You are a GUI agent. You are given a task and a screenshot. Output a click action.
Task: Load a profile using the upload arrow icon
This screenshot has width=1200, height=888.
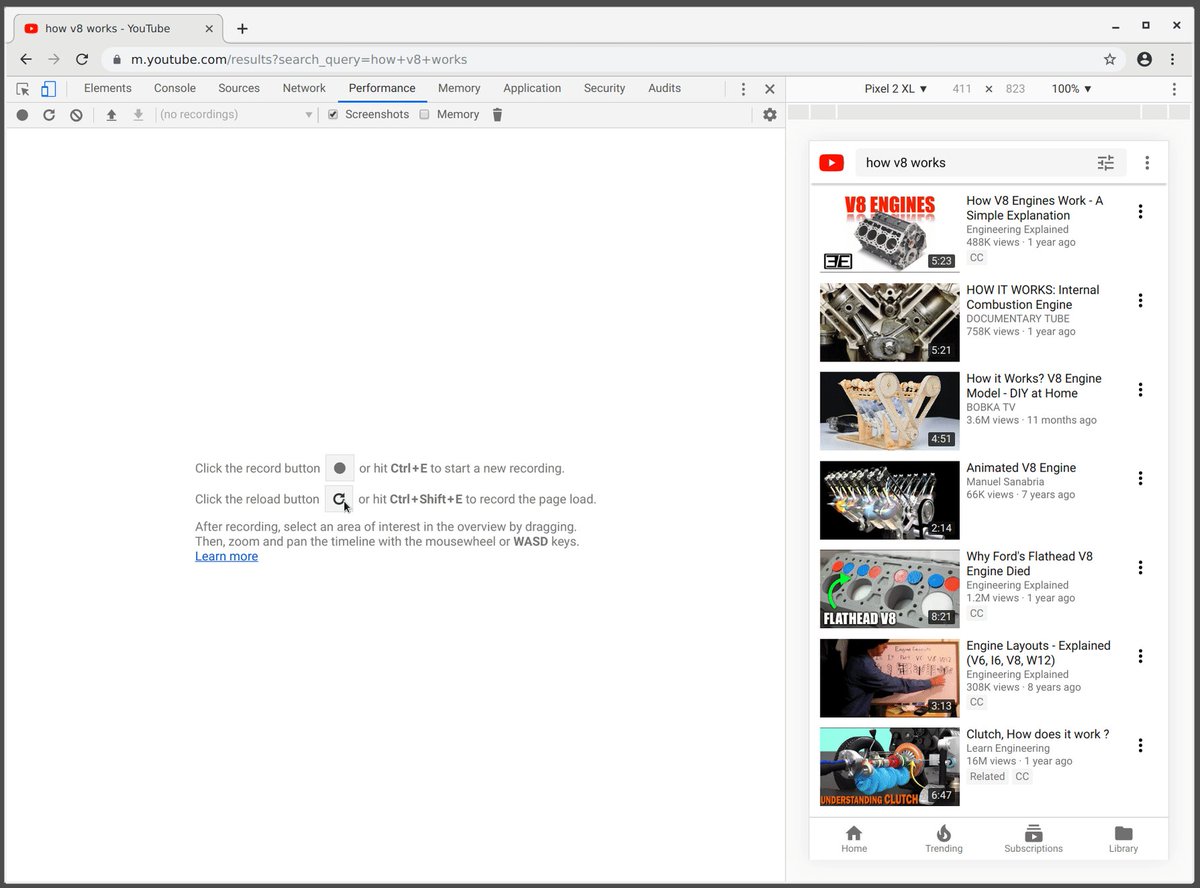point(110,114)
